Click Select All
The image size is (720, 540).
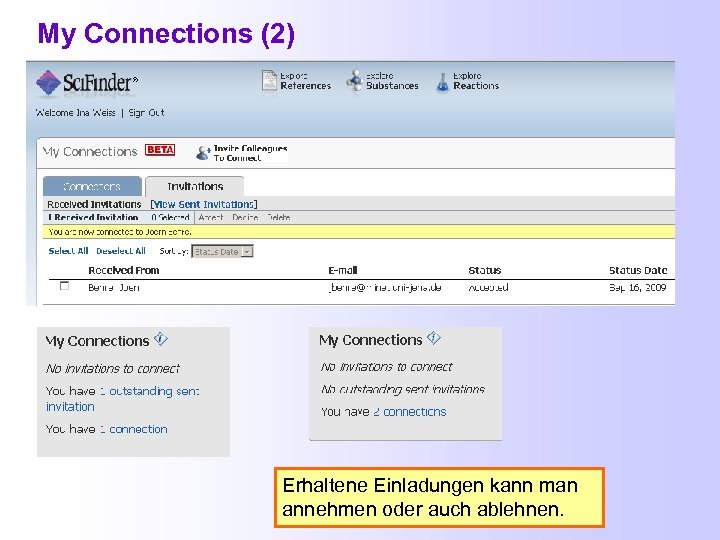coord(68,251)
